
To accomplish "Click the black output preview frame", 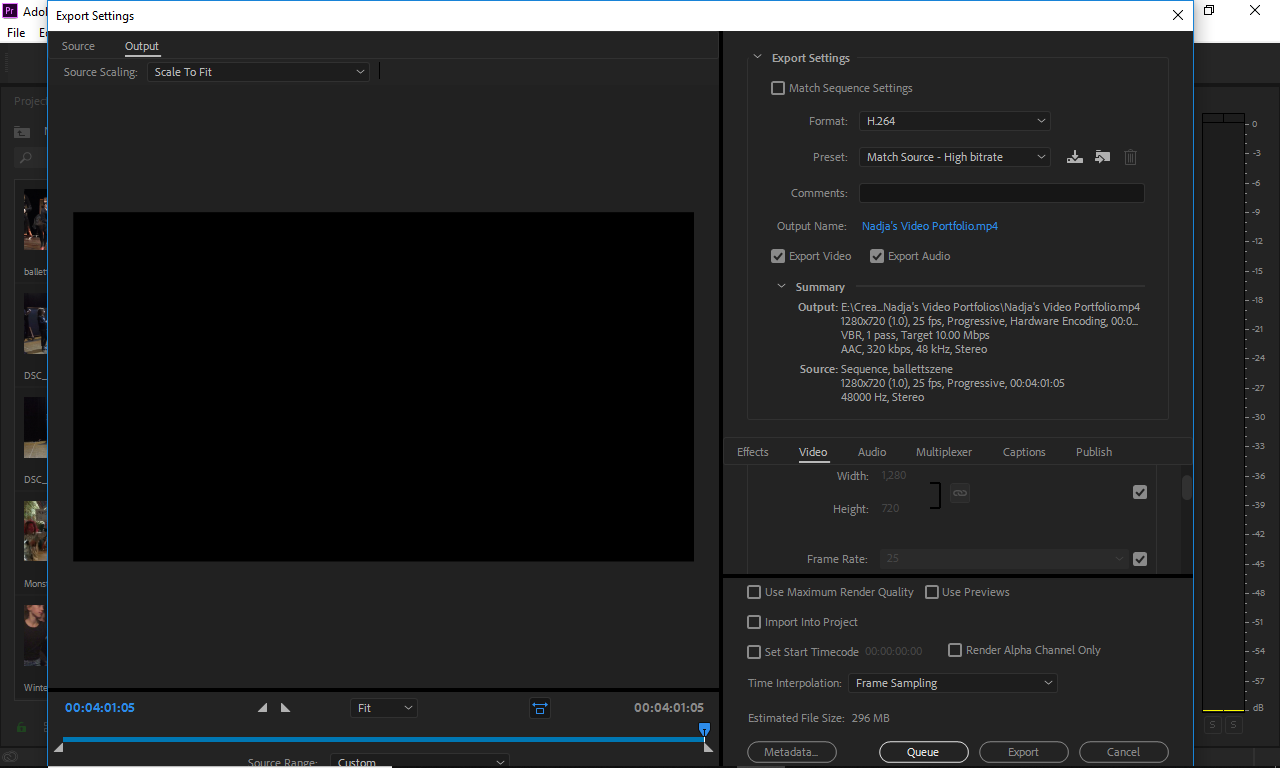I will click(383, 386).
